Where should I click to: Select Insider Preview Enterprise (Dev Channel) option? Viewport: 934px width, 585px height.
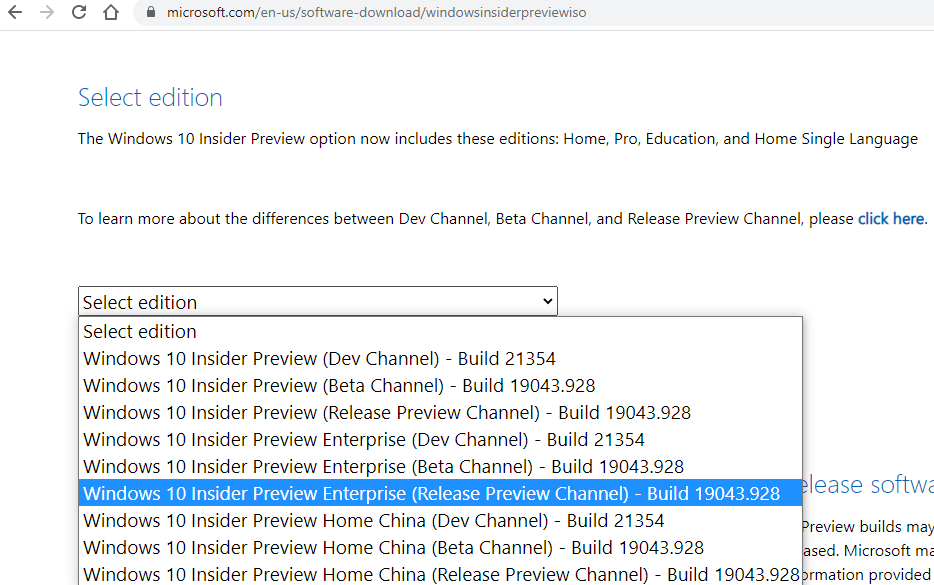(440, 440)
